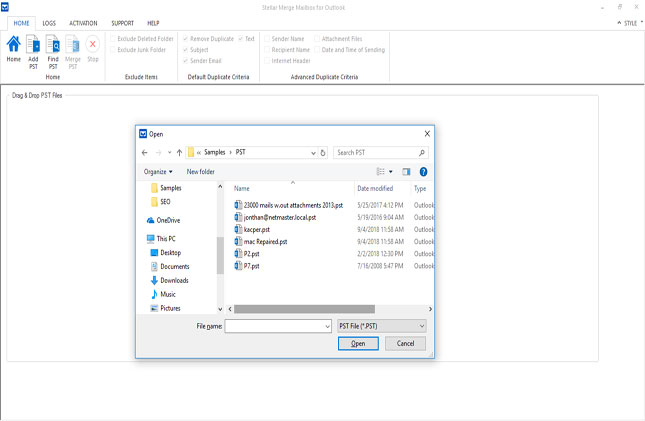
Task: Enable the Internet Header checkbox
Action: [267, 61]
